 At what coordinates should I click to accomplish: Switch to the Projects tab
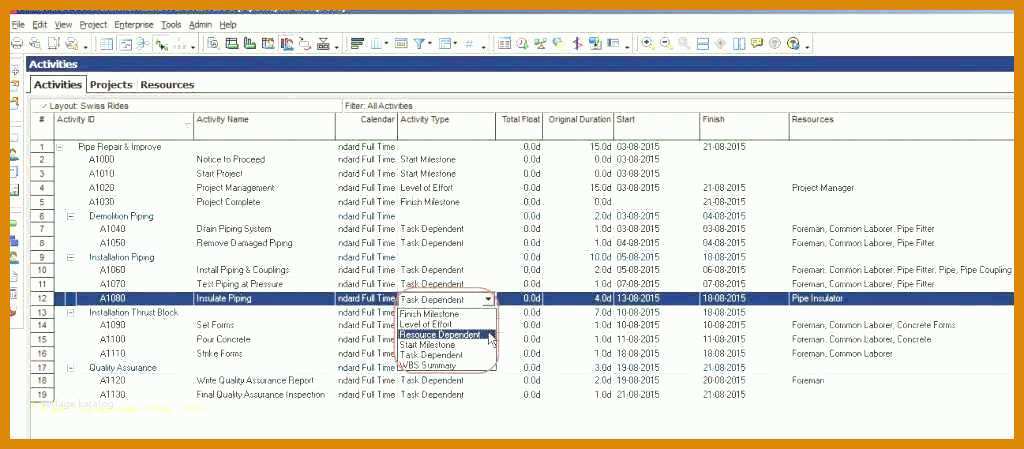[111, 85]
